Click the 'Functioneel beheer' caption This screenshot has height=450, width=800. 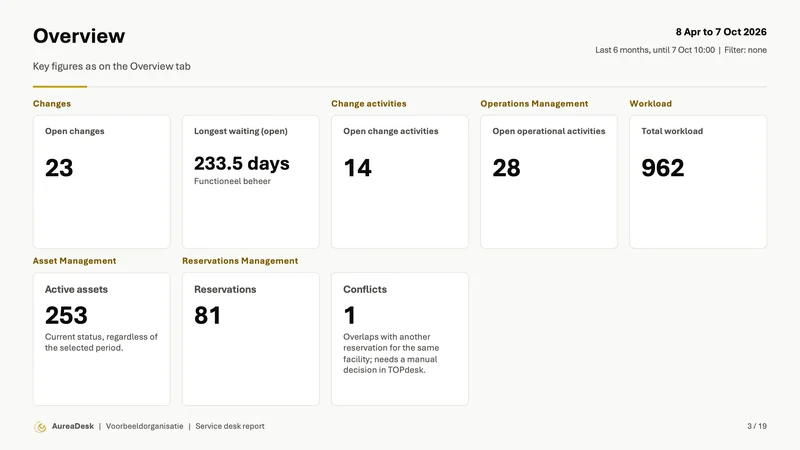[x=232, y=181]
